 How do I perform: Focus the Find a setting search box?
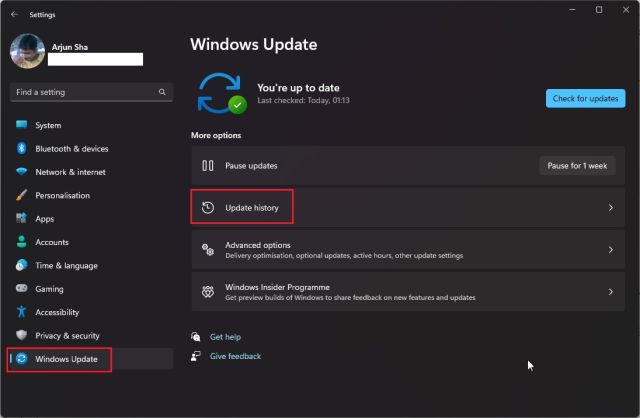(x=91, y=92)
